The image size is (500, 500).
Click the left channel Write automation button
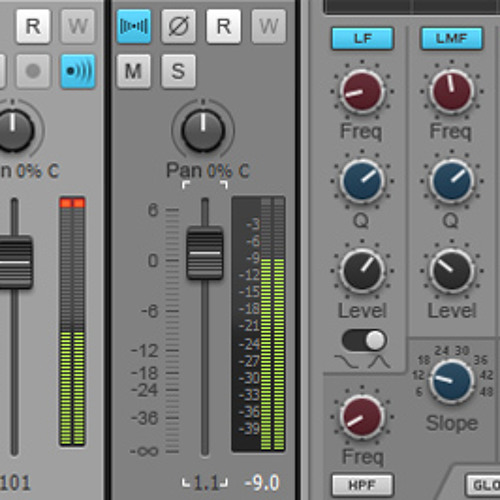click(78, 27)
